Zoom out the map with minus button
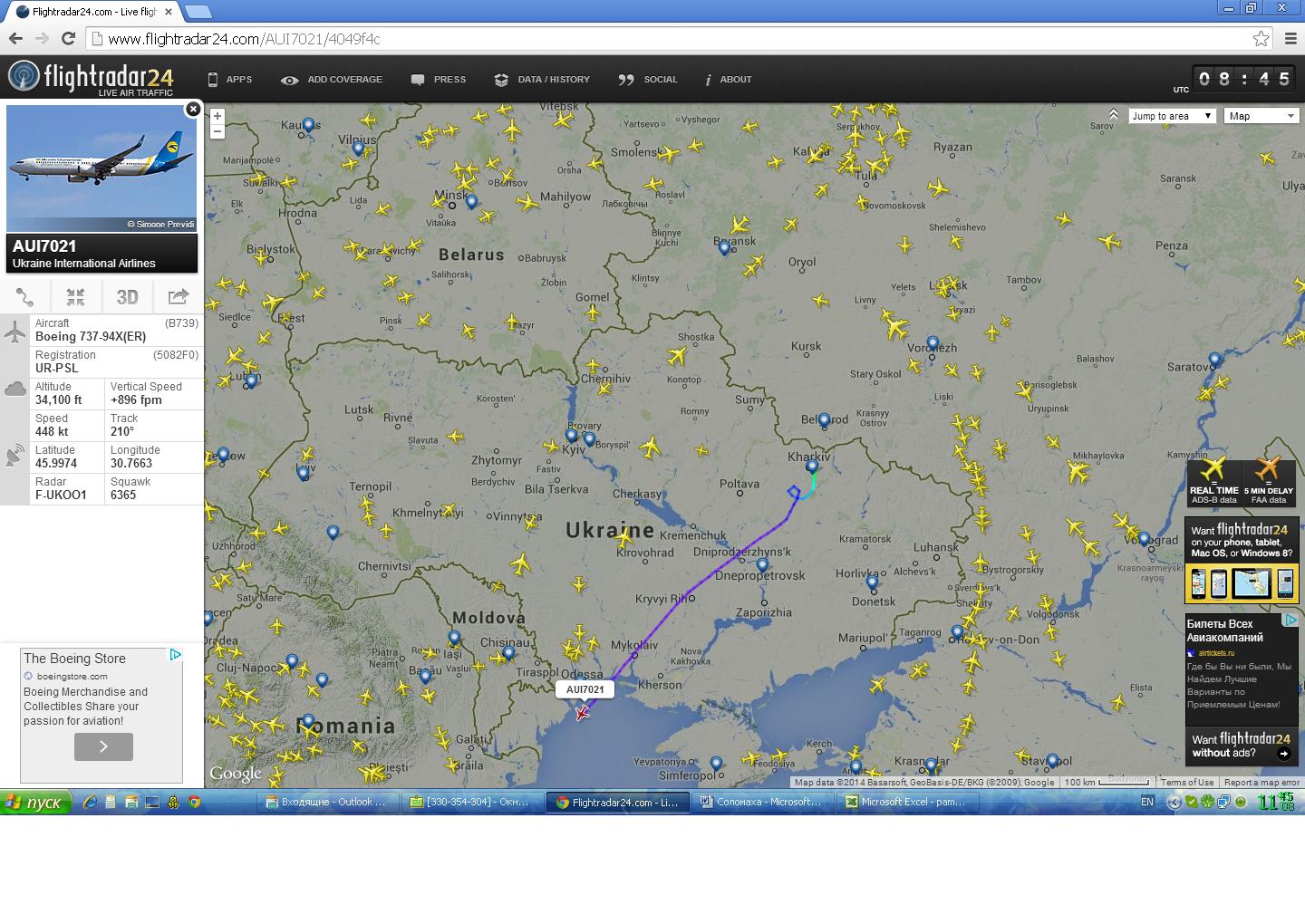1305x924 pixels. (217, 132)
